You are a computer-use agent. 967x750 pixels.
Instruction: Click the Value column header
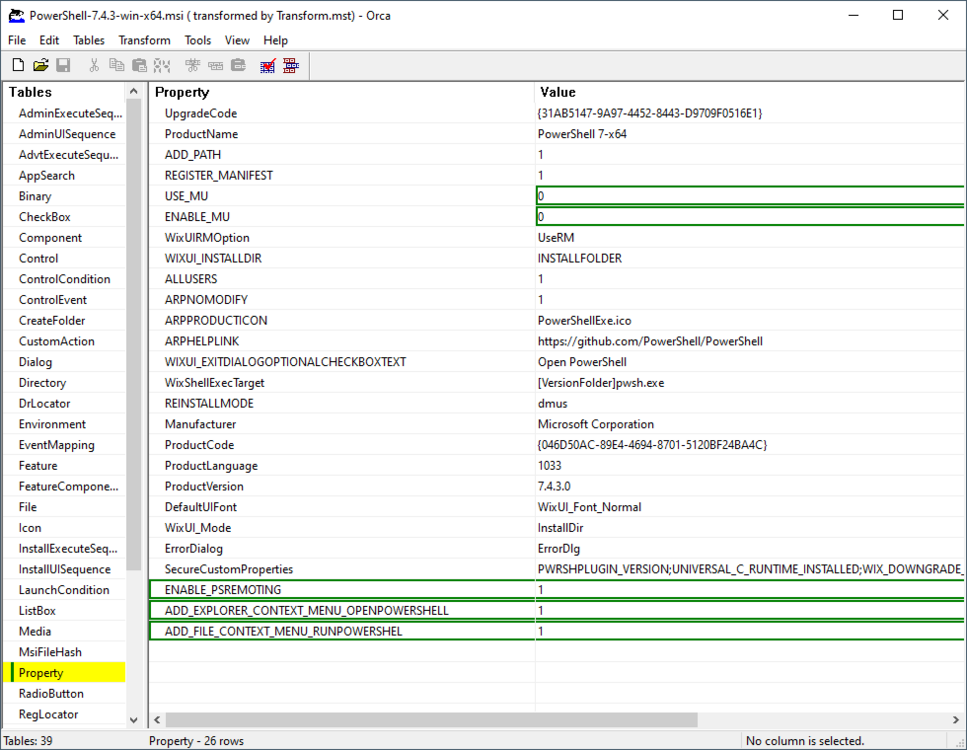pos(750,92)
